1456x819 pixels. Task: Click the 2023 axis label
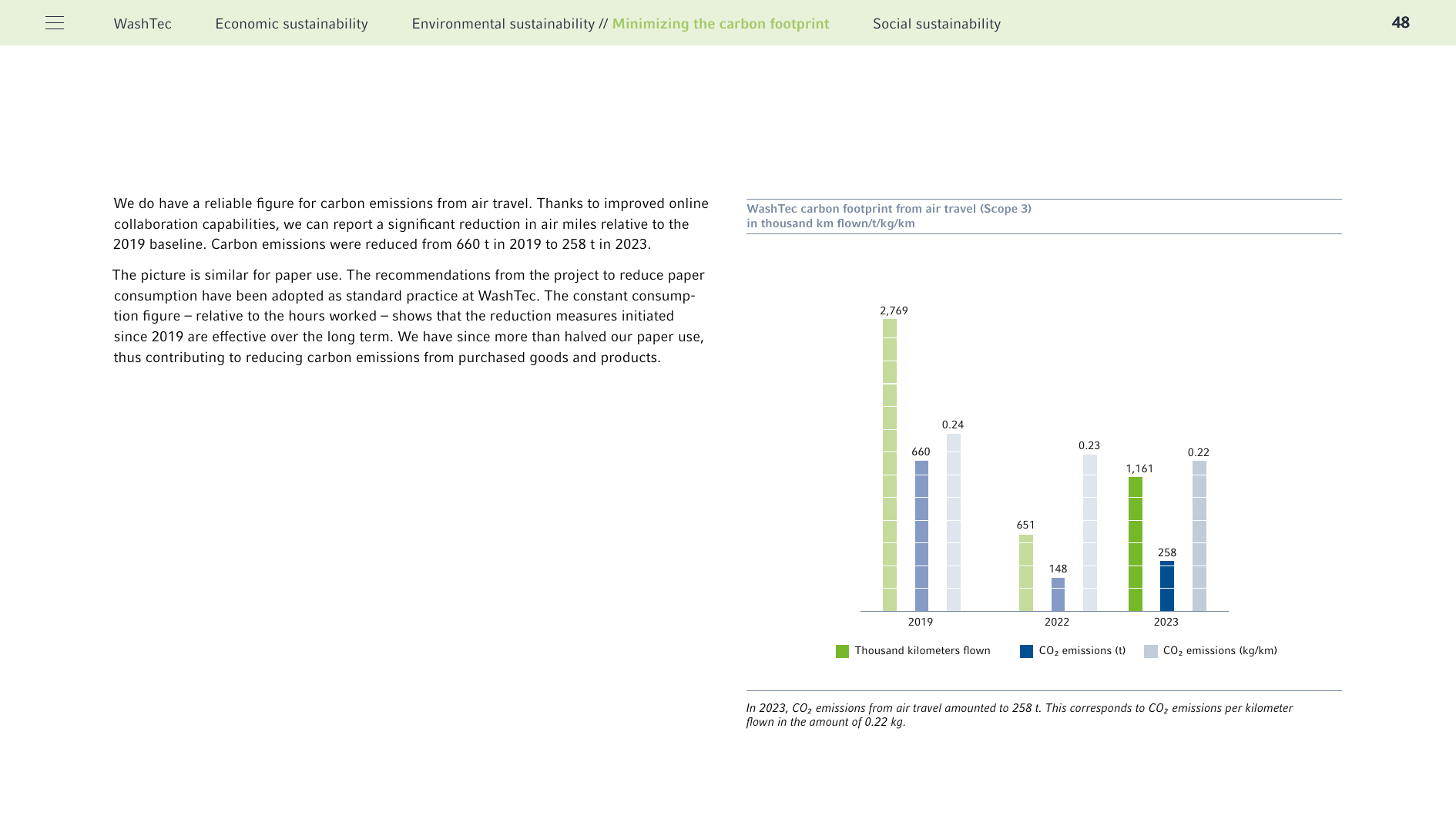tap(1166, 622)
